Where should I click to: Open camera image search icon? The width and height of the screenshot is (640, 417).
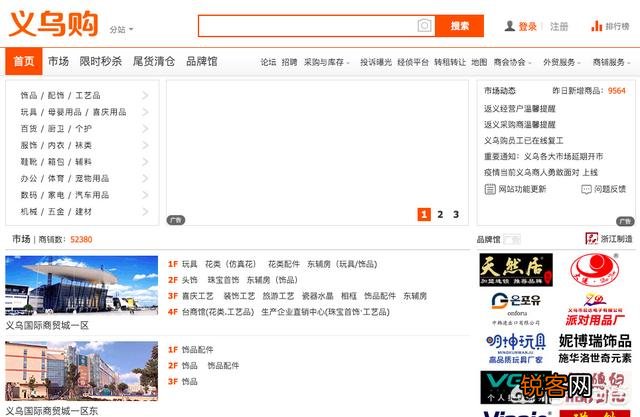424,26
